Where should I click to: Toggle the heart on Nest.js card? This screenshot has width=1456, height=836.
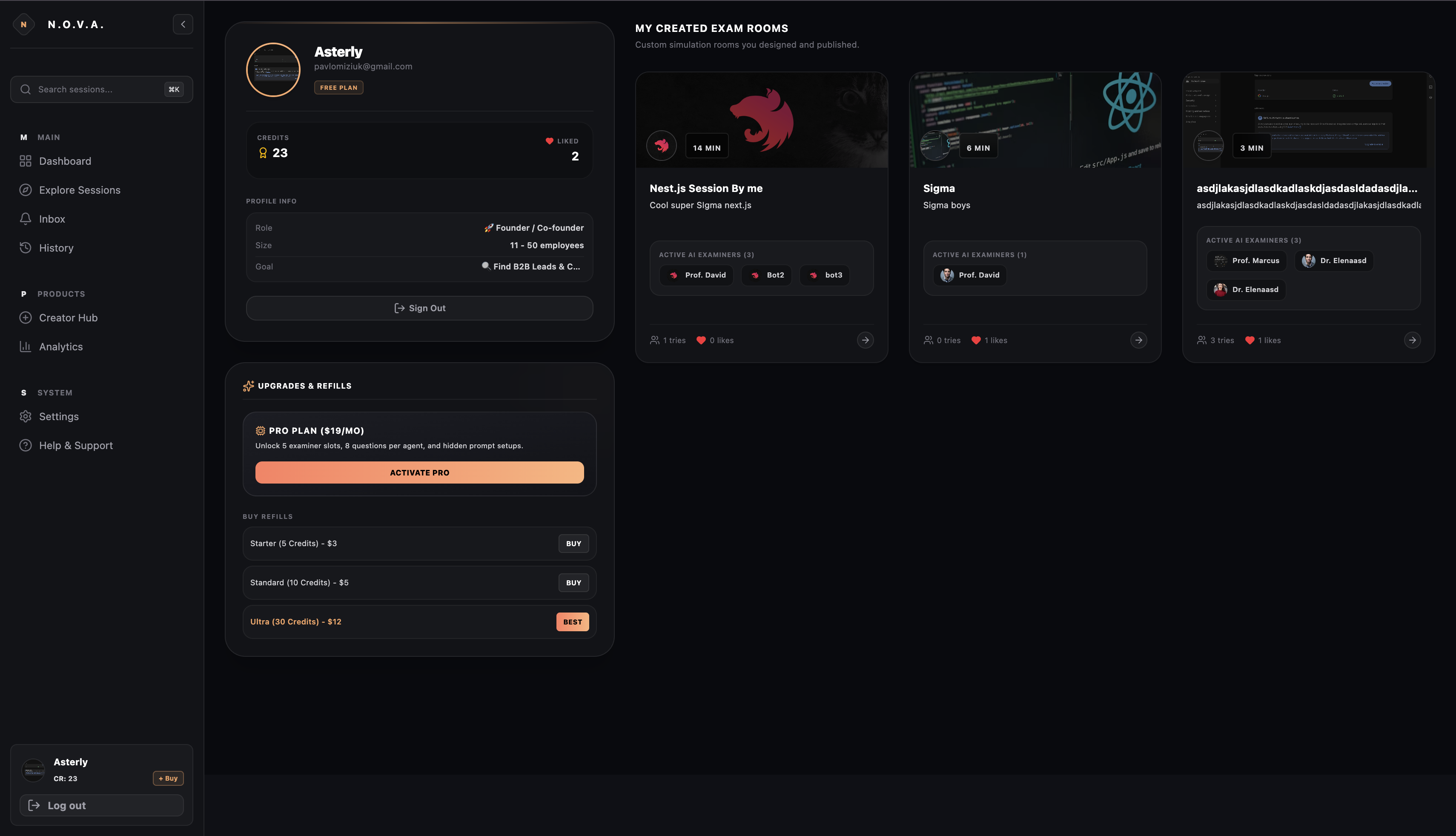[x=701, y=341]
